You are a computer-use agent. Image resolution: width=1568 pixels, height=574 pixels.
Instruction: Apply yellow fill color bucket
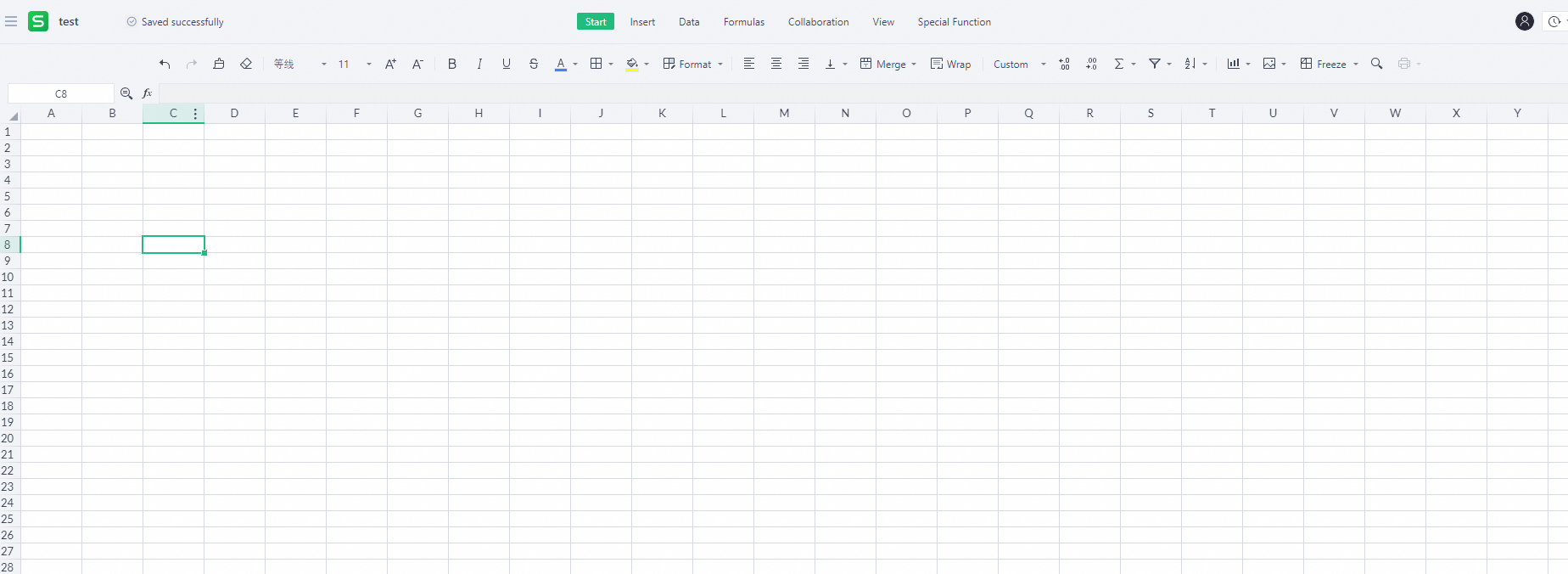click(x=632, y=64)
